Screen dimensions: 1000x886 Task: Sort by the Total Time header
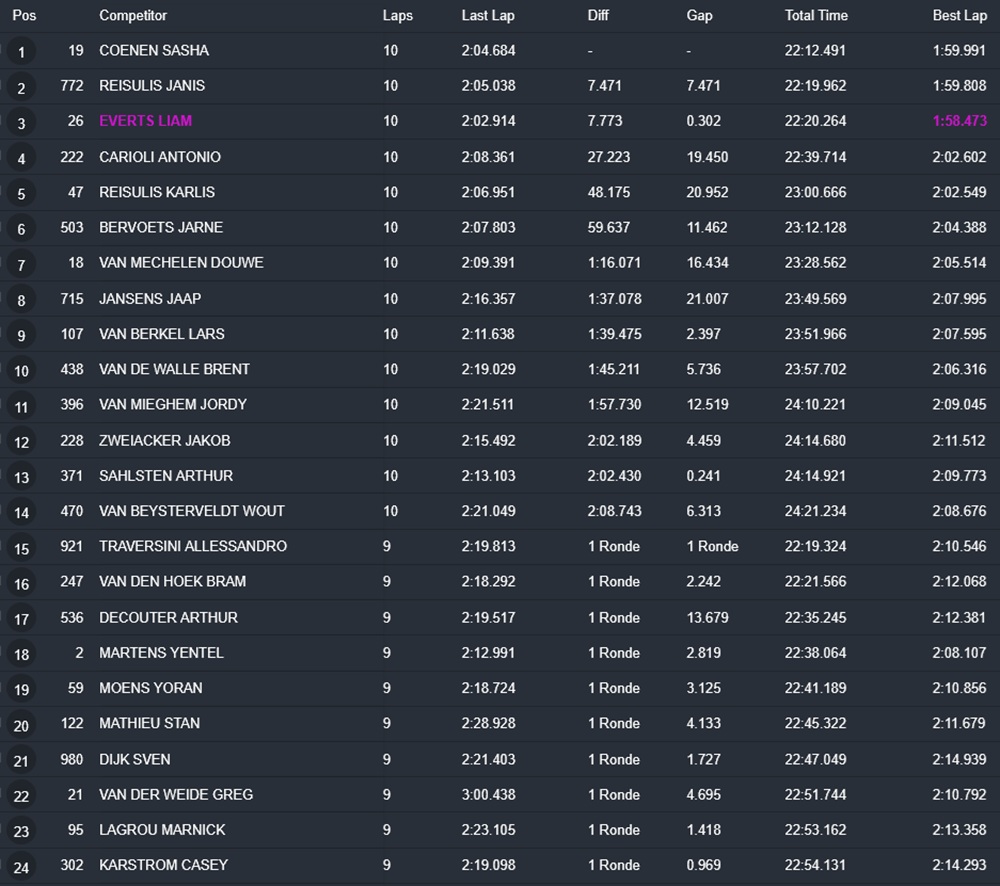[x=816, y=15]
